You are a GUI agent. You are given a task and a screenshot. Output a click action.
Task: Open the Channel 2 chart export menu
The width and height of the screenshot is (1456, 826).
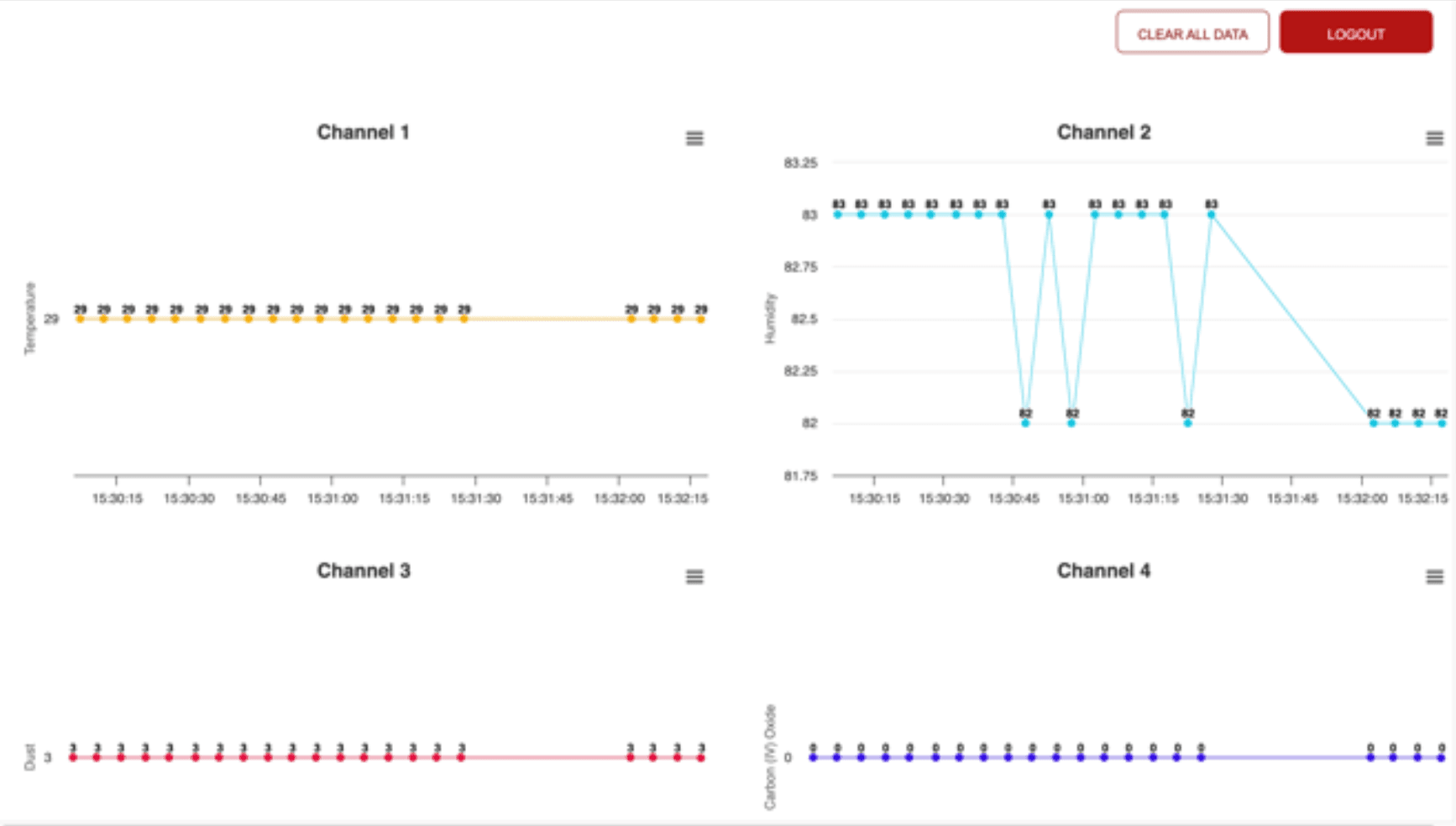[1434, 138]
